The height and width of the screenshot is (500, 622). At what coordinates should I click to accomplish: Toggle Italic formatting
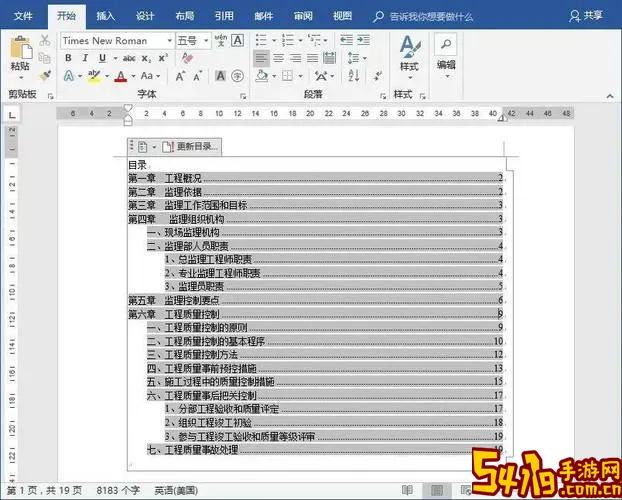pos(85,58)
